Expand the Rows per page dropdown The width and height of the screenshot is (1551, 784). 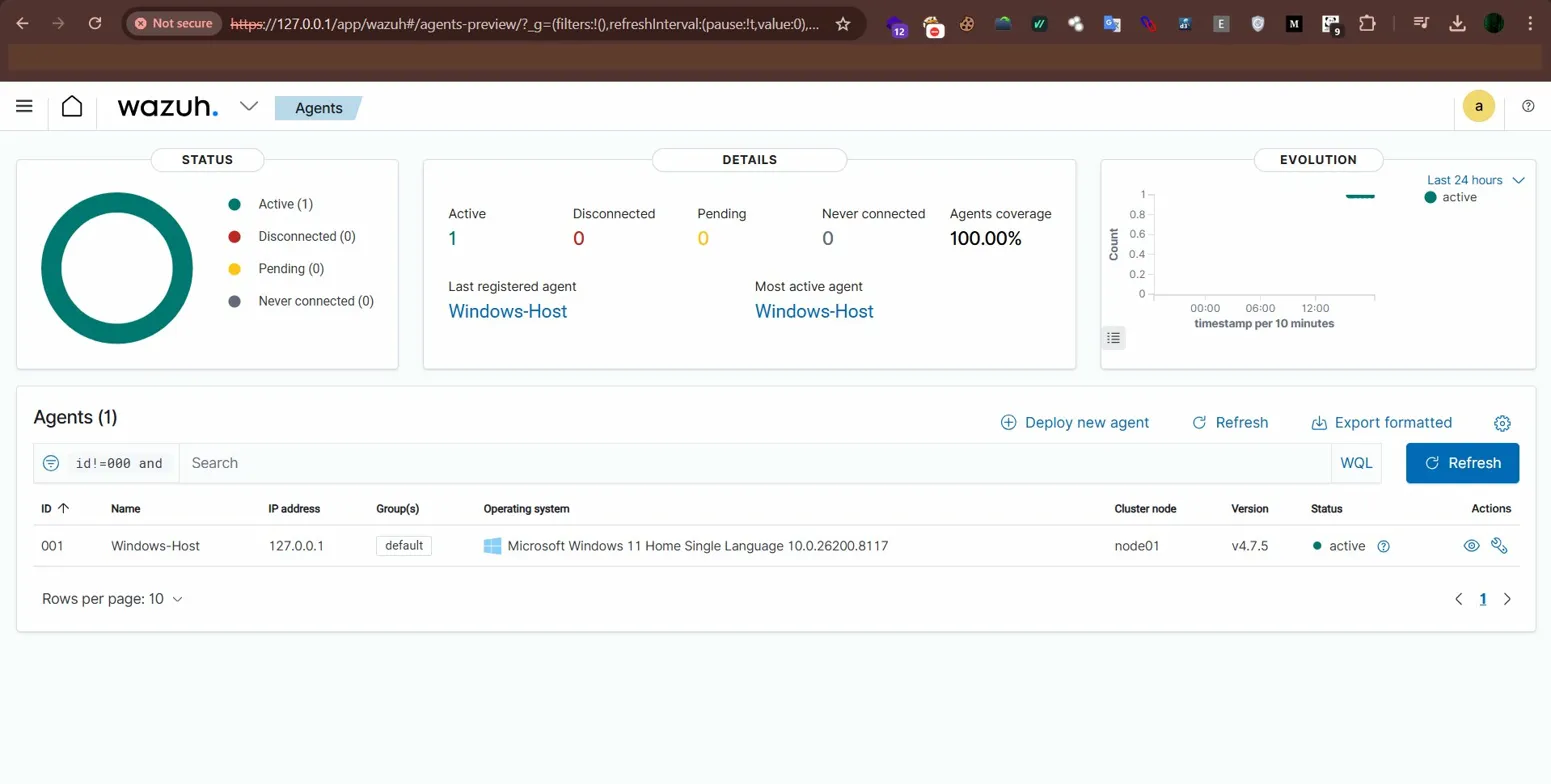pos(112,599)
